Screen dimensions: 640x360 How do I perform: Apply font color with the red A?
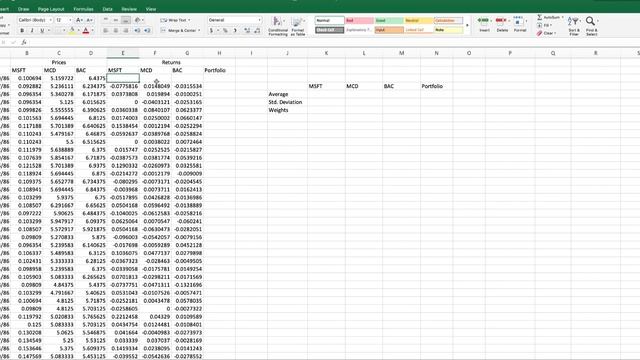[x=86, y=31]
